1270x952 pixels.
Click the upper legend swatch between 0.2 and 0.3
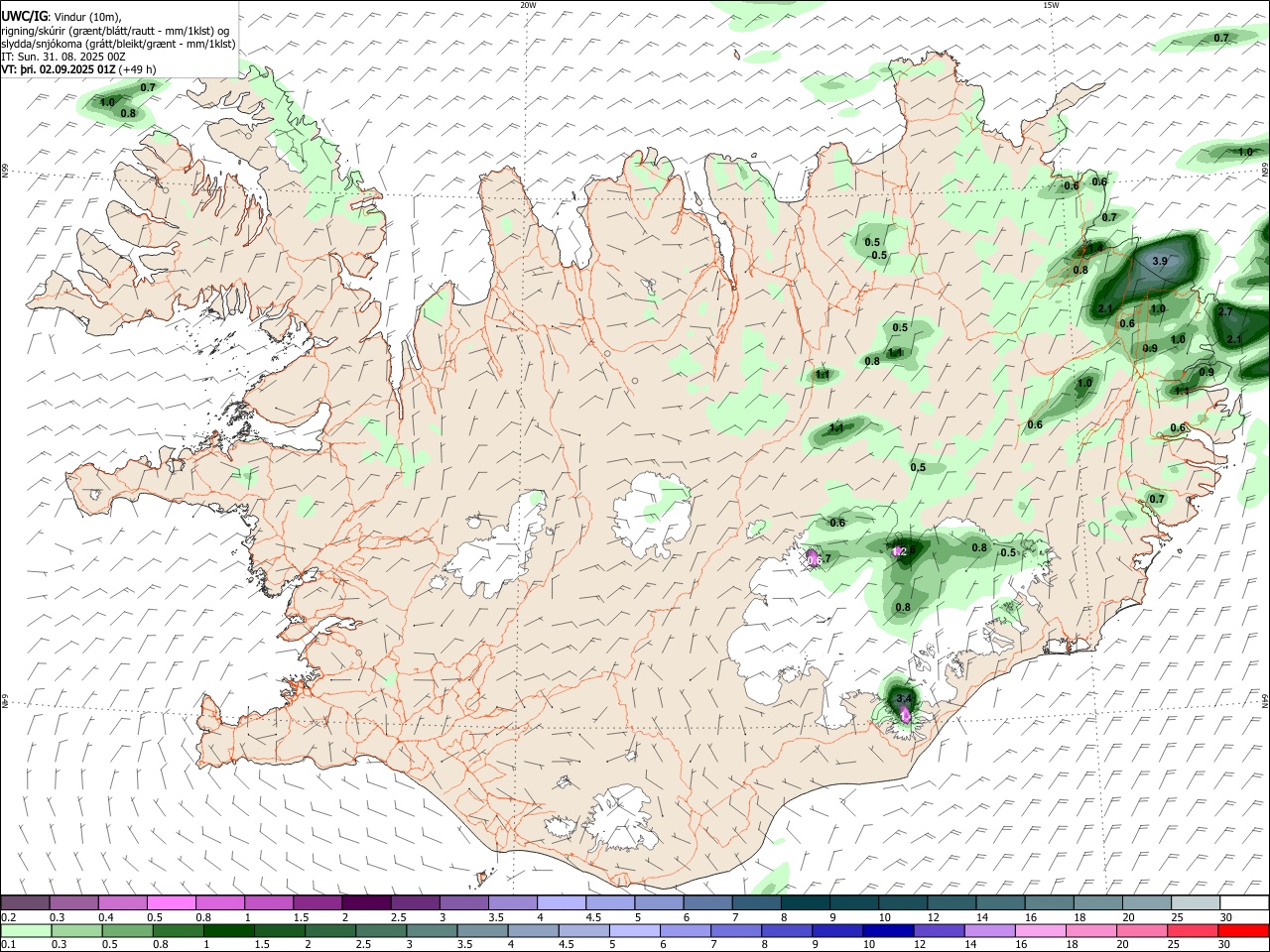25,902
